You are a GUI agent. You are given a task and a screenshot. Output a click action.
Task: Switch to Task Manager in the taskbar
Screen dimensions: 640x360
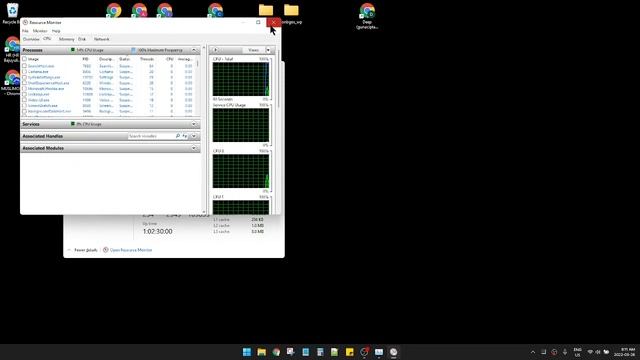coord(379,352)
